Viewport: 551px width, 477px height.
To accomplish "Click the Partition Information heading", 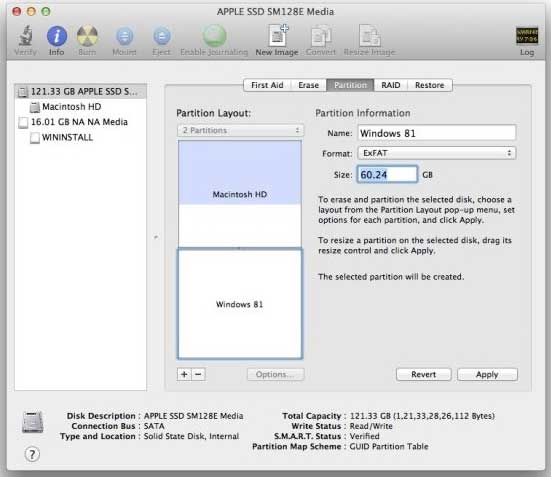I will (x=363, y=113).
